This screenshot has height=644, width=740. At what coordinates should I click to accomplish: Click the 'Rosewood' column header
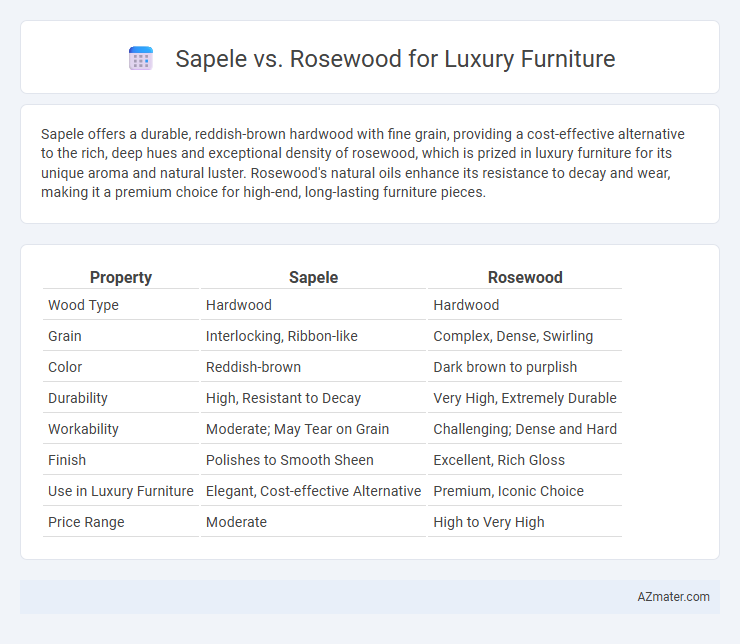click(x=525, y=277)
